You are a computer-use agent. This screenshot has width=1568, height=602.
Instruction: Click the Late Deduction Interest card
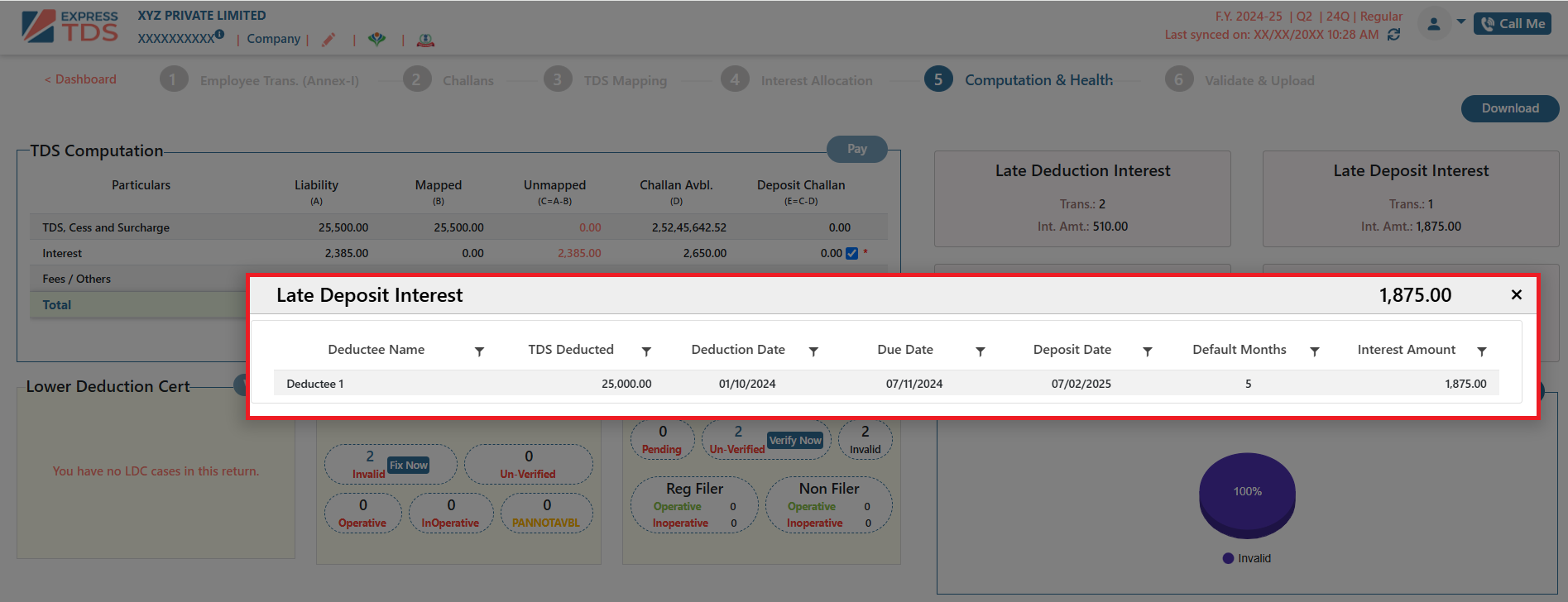(1082, 198)
